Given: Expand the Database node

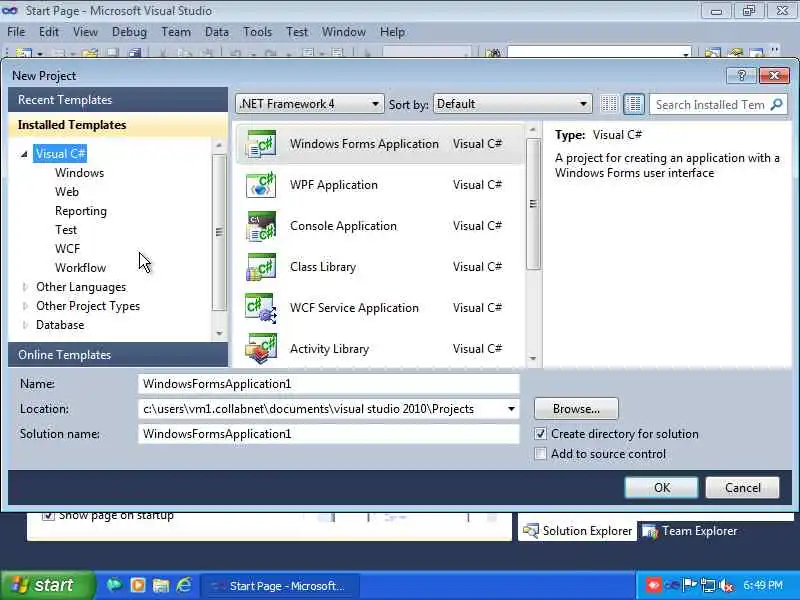Looking at the screenshot, I should (x=24, y=325).
